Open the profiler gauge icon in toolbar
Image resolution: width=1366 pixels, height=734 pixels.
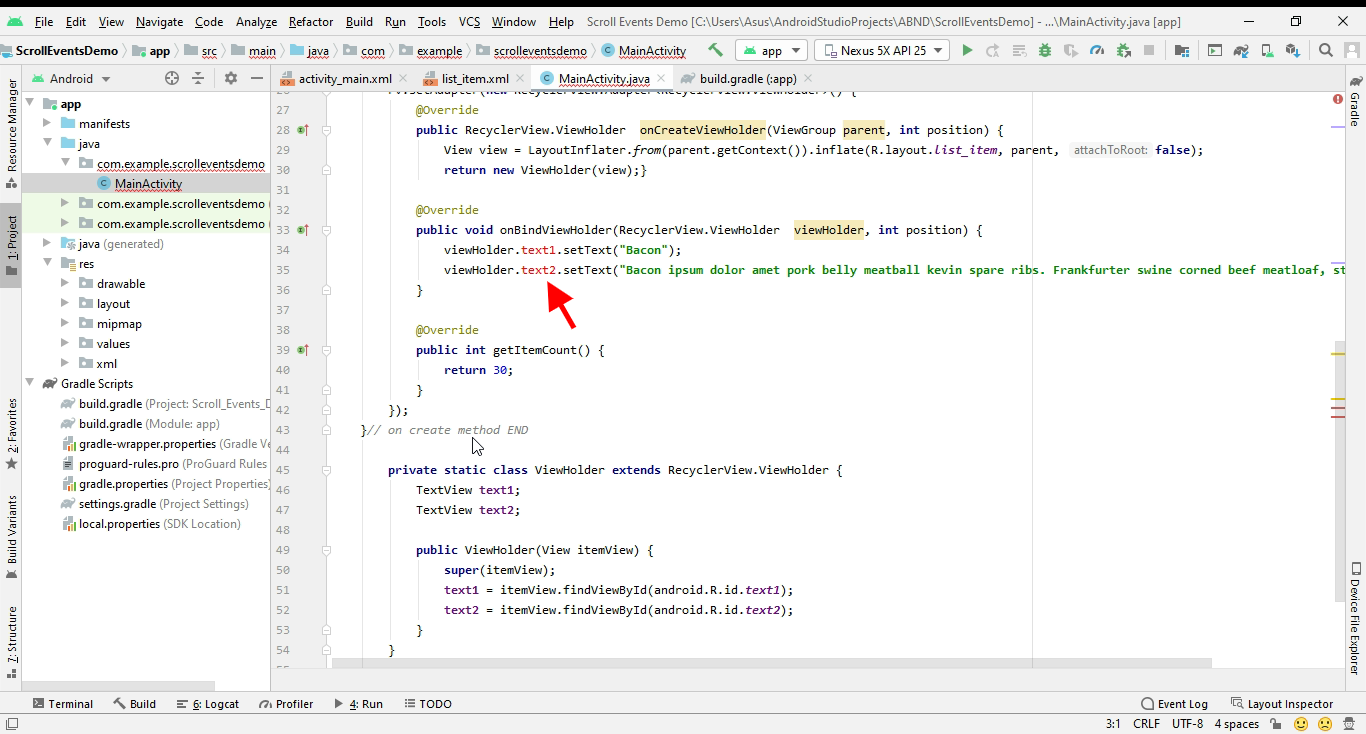coord(1097,50)
